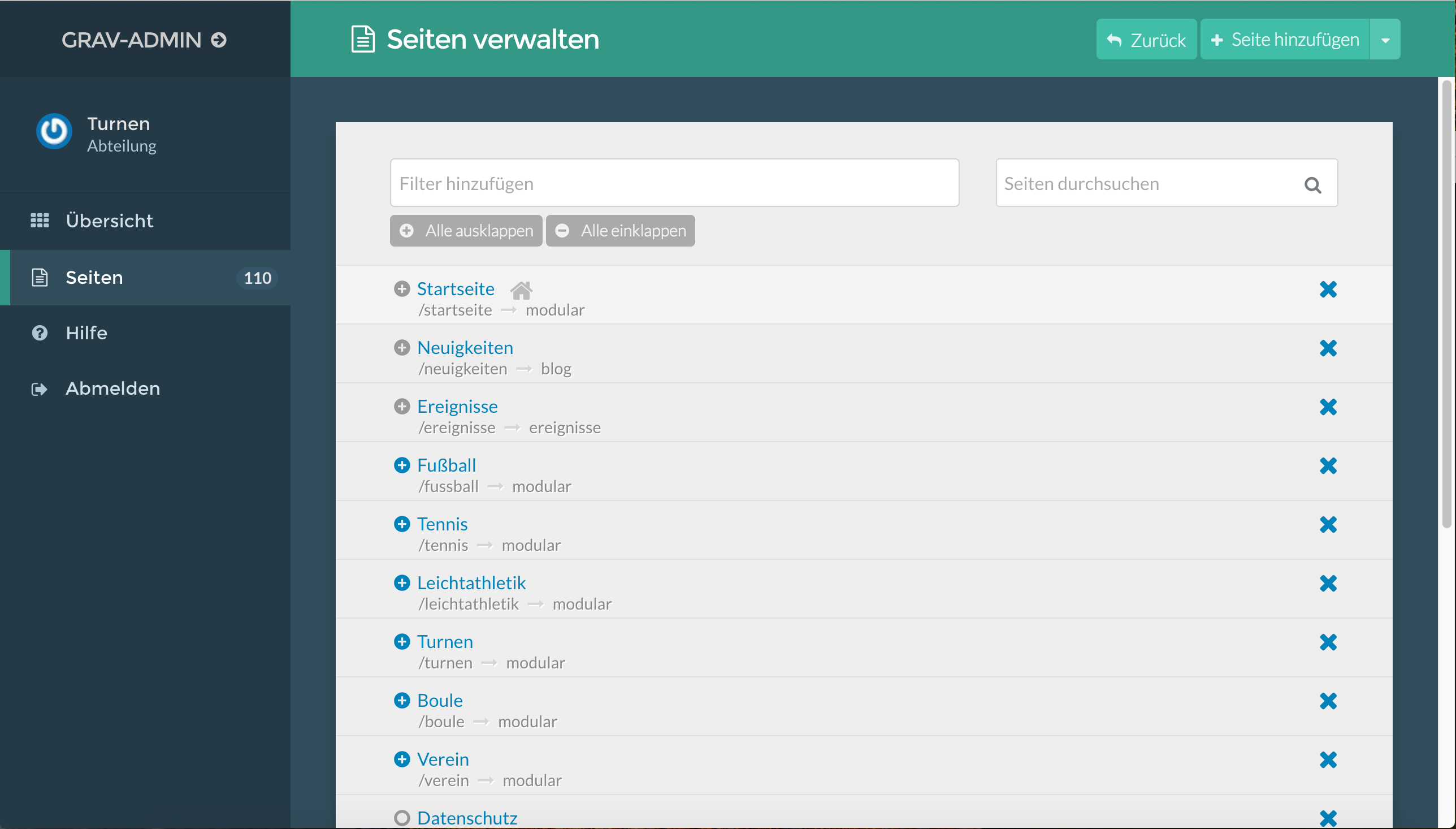This screenshot has width=1456, height=829.
Task: Expand the Fußball page tree
Action: point(402,465)
